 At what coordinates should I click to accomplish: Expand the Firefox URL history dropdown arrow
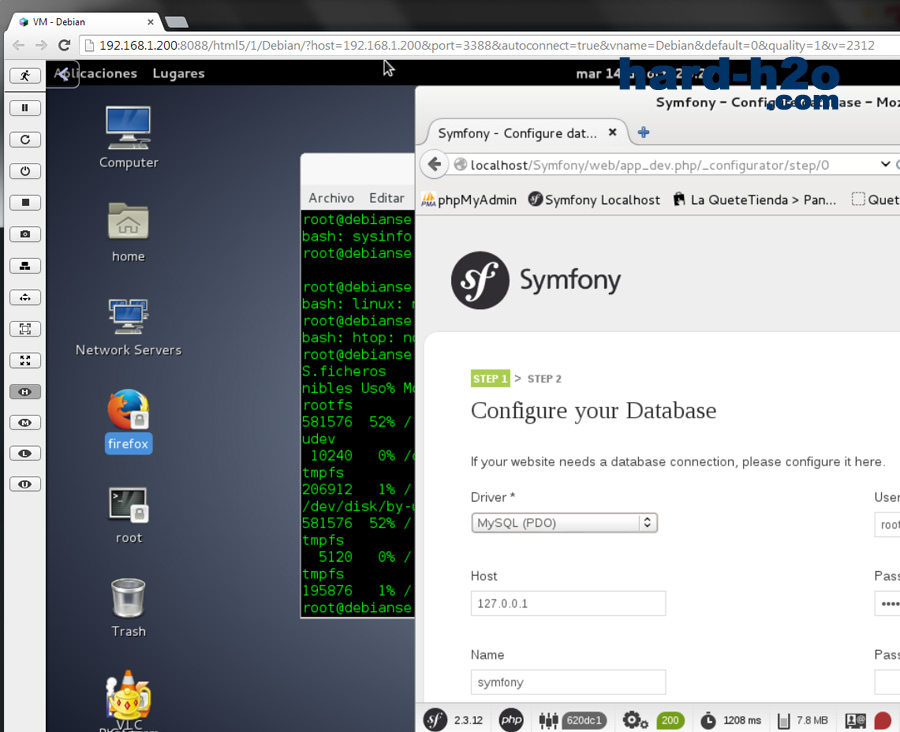885,165
